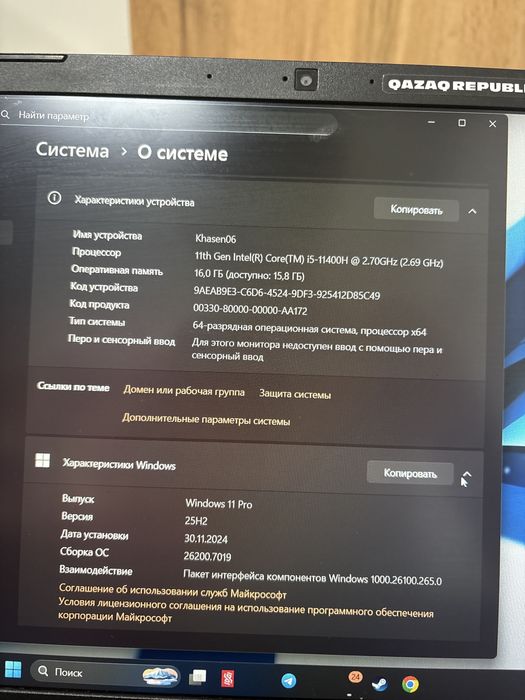This screenshot has width=525, height=700.
Task: Click the Перо и сенсорный ввод label
Action: (121, 340)
